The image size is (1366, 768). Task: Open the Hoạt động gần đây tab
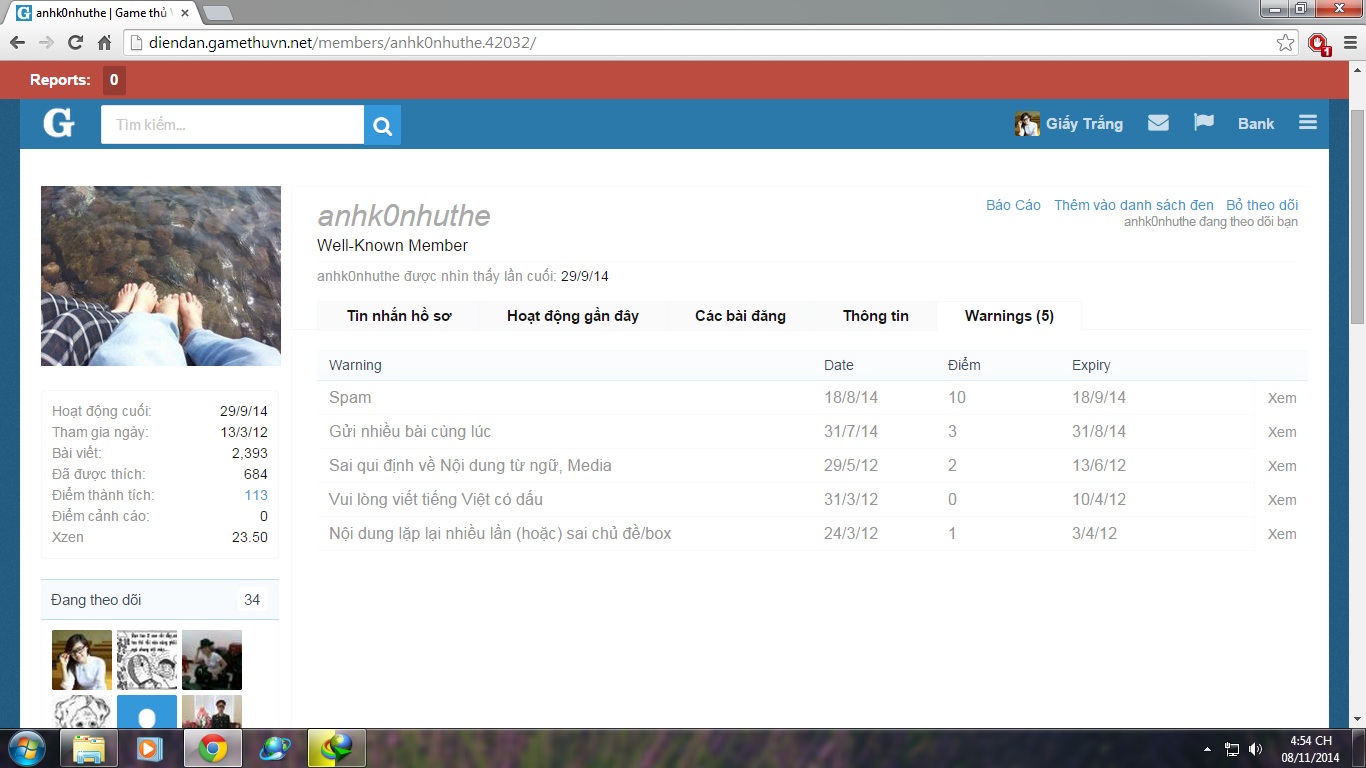572,316
